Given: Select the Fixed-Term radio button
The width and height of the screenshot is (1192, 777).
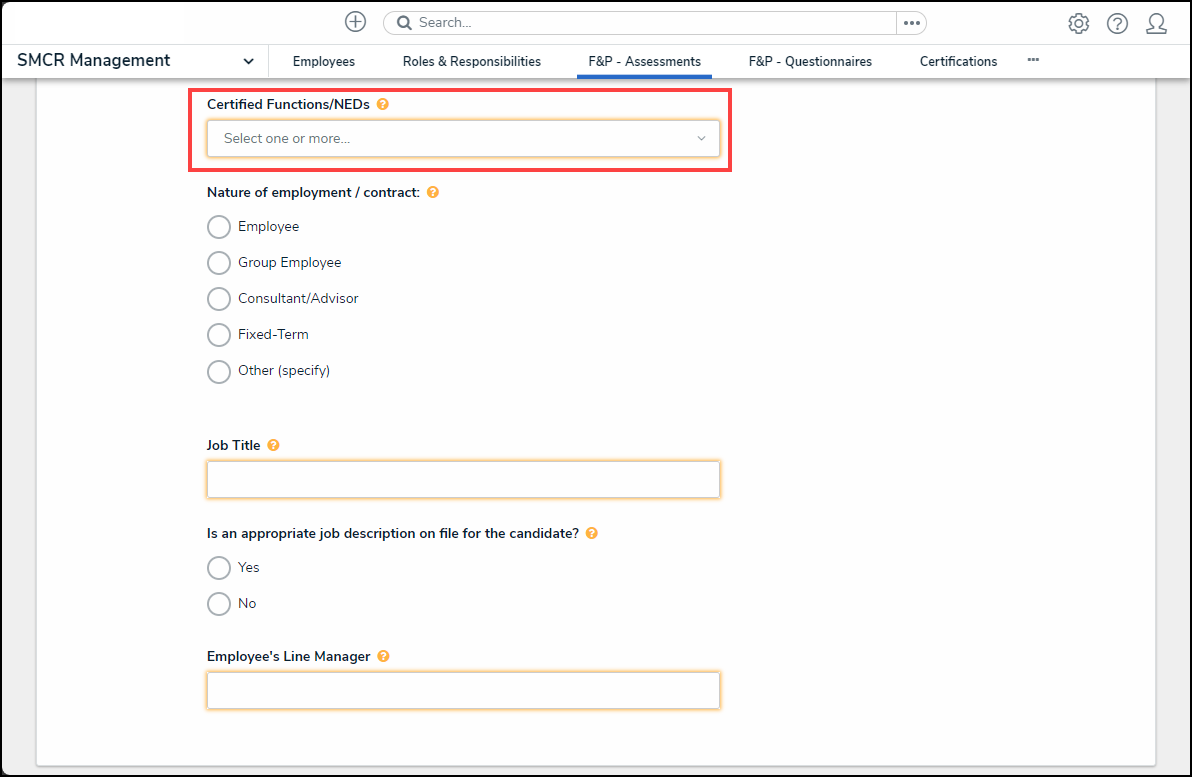Looking at the screenshot, I should [219, 335].
